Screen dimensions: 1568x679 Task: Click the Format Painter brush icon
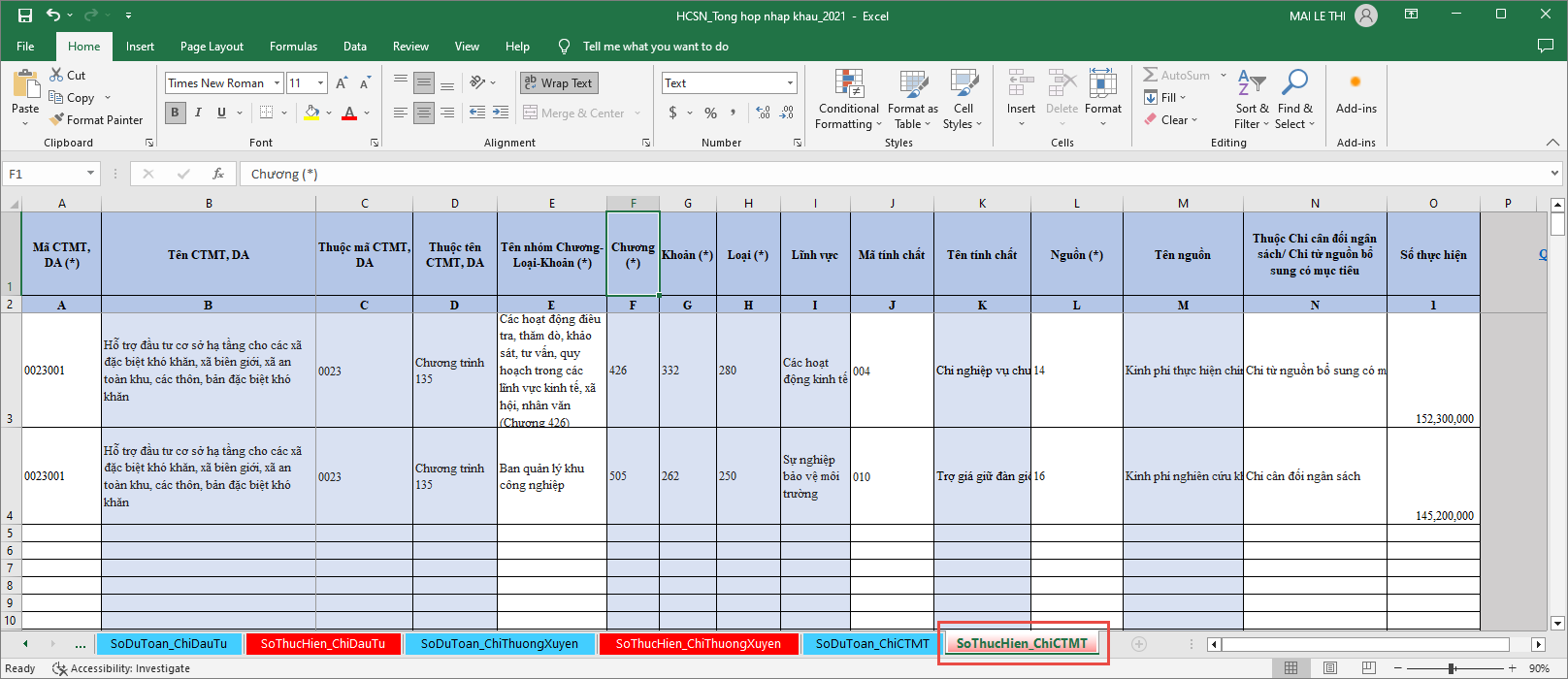coord(57,119)
